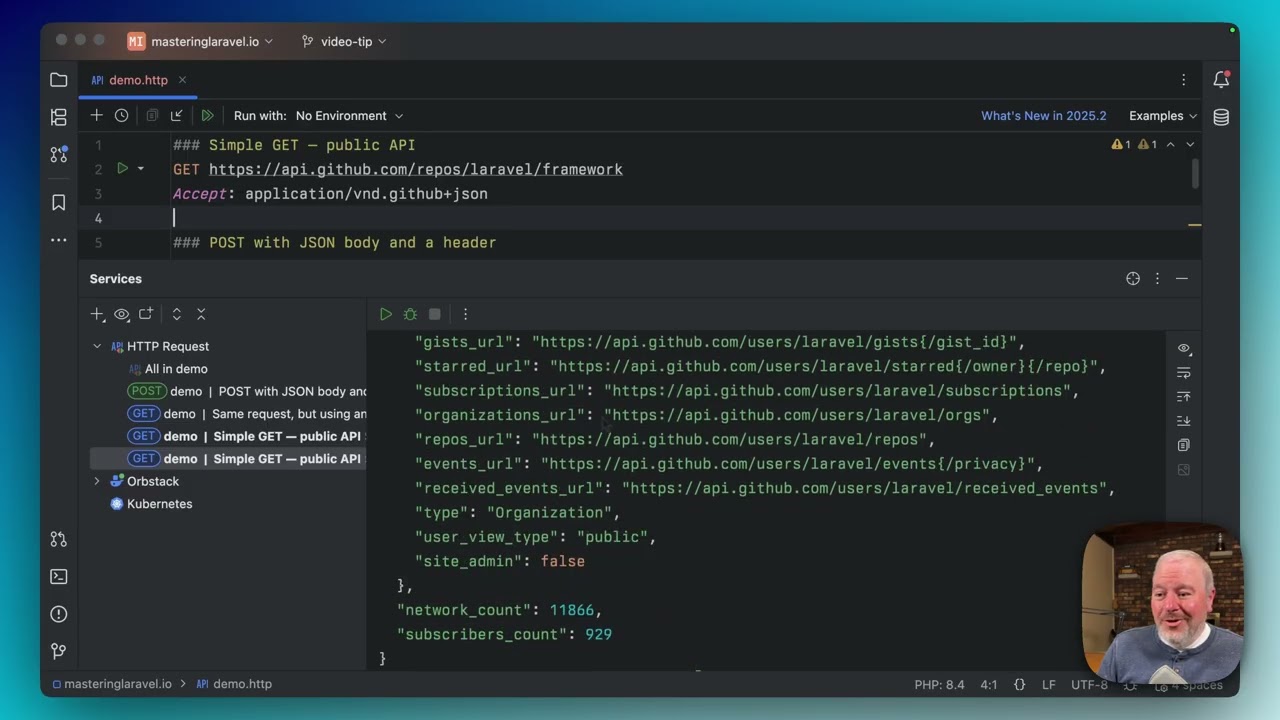Viewport: 1280px width, 720px height.
Task: Run the GET request on line 2
Action: (122, 169)
